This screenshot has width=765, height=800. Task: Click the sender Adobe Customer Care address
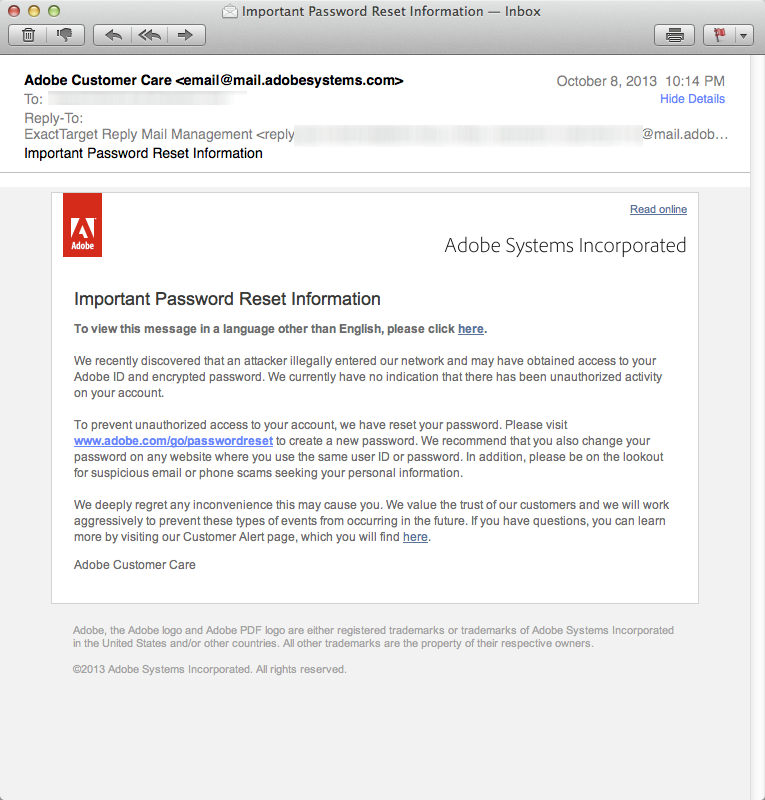click(214, 80)
